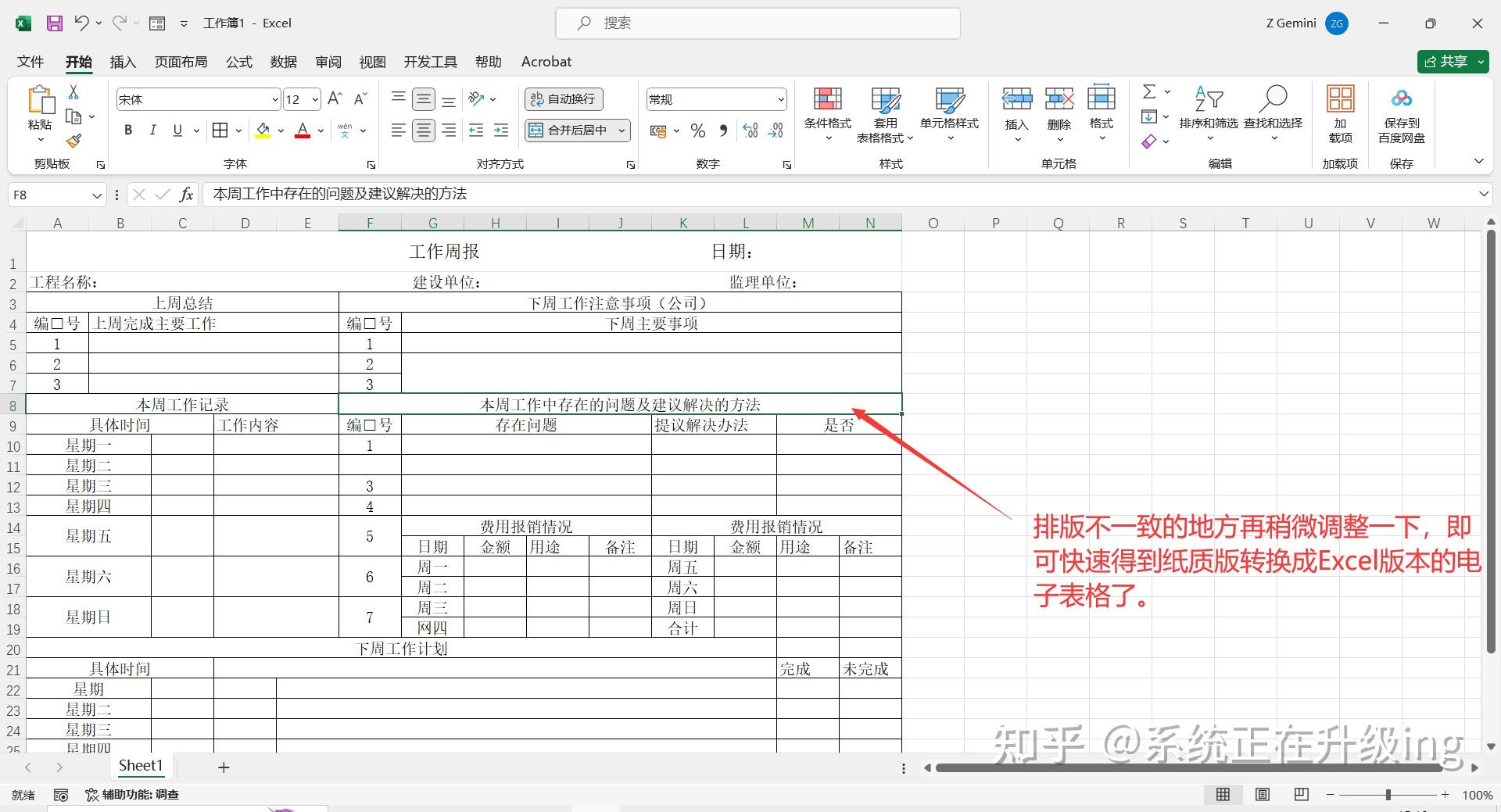1501x812 pixels.
Task: Toggle Wrap Text (自动换行)
Action: [564, 99]
